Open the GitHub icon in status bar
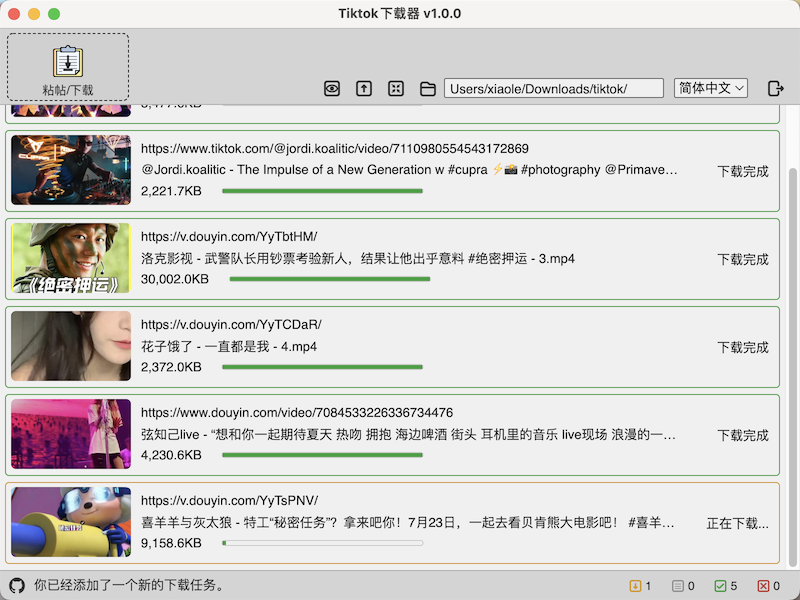The height and width of the screenshot is (600, 800). [x=17, y=585]
